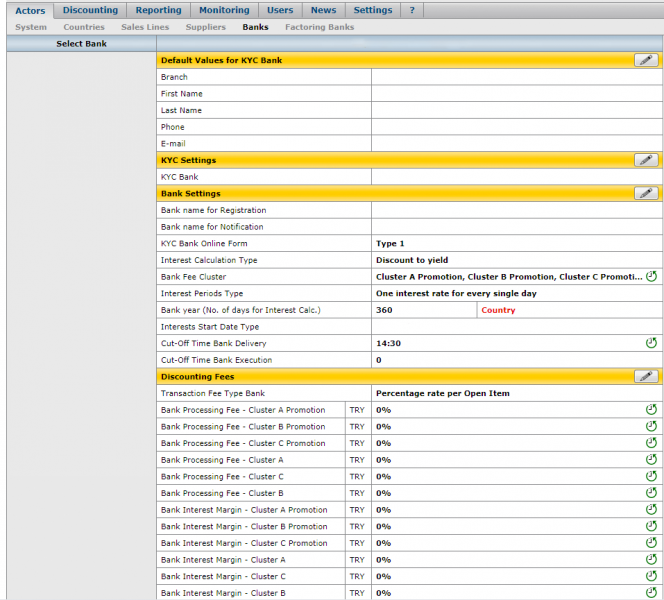The width and height of the screenshot is (664, 600).
Task: Open history for Bank Processing Fee Cluster C Promotion
Action: (651, 443)
